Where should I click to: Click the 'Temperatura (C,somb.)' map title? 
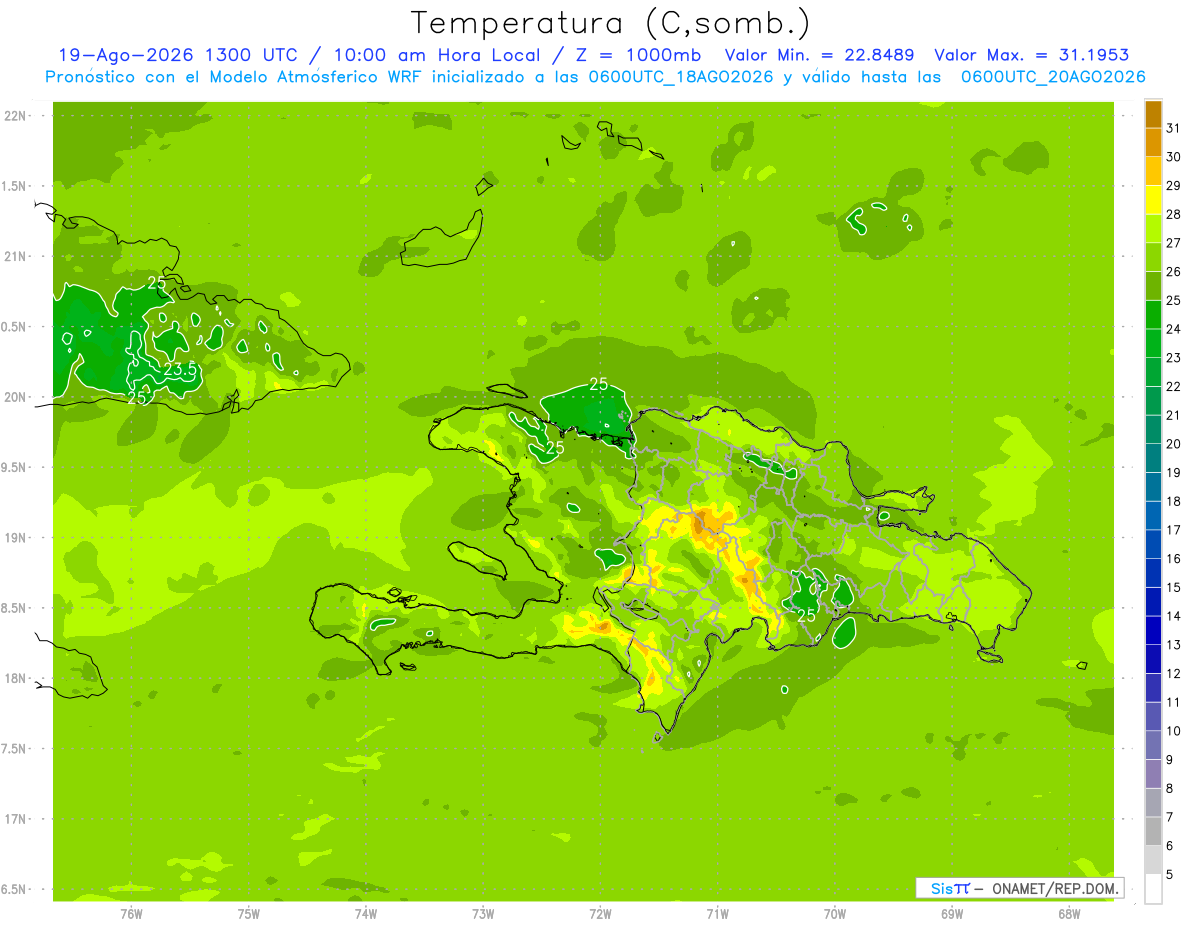point(610,23)
